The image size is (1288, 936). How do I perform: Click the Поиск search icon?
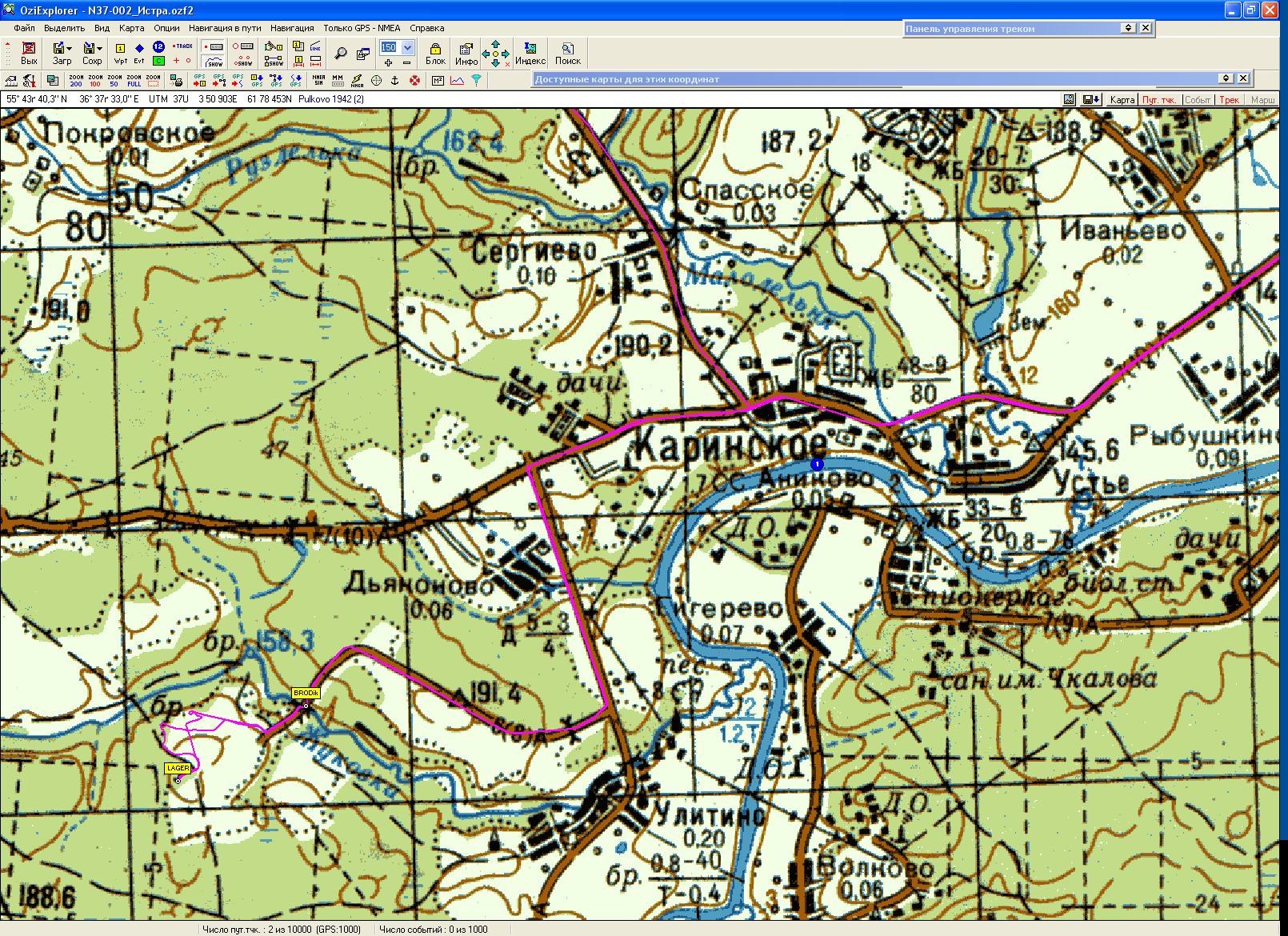(567, 54)
